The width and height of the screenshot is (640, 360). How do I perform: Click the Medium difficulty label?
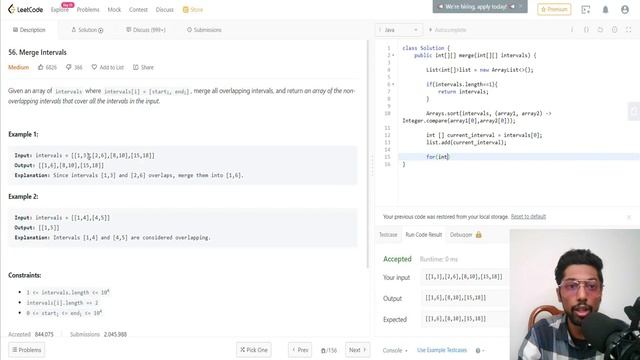[x=18, y=67]
